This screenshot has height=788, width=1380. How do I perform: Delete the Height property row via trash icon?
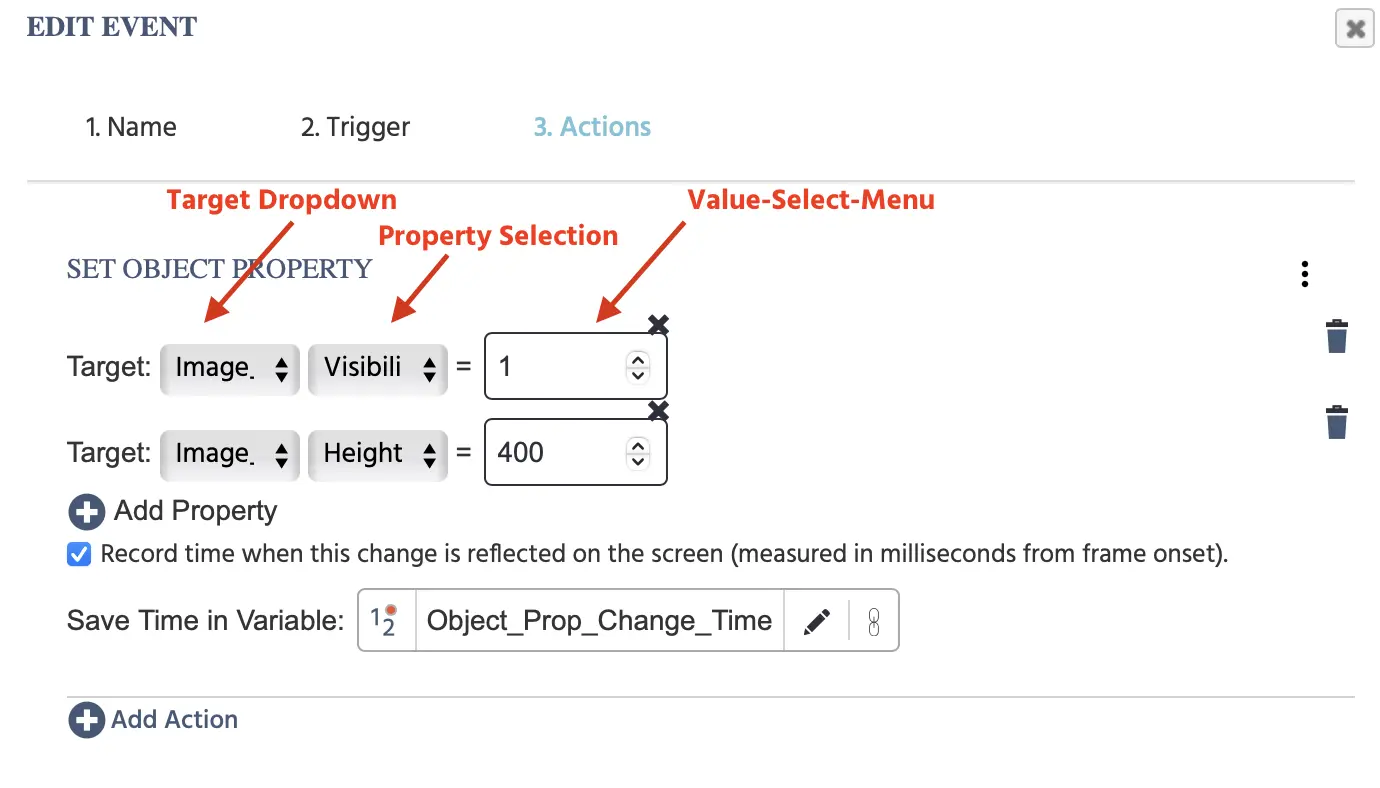[1336, 422]
